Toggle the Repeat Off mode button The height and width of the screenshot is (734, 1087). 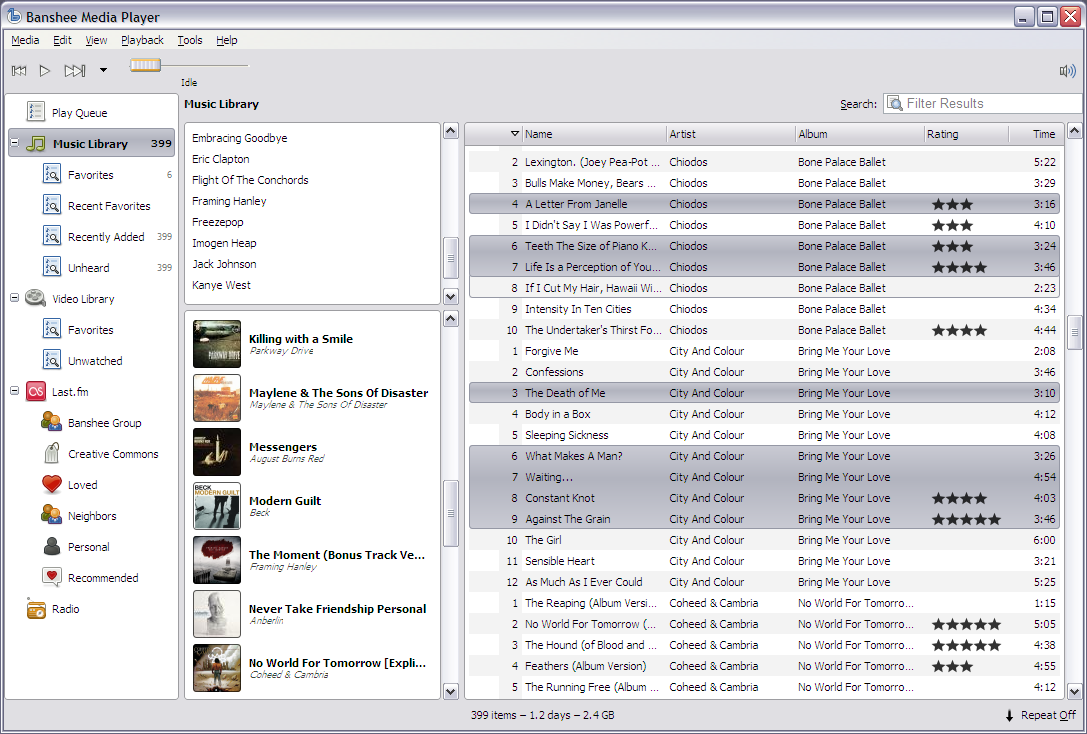pyautogui.click(x=1041, y=715)
